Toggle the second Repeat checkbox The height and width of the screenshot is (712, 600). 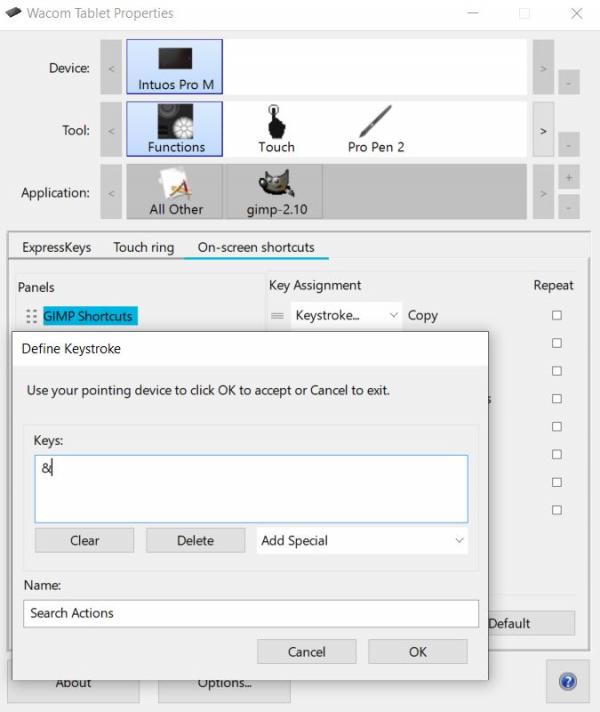(557, 343)
